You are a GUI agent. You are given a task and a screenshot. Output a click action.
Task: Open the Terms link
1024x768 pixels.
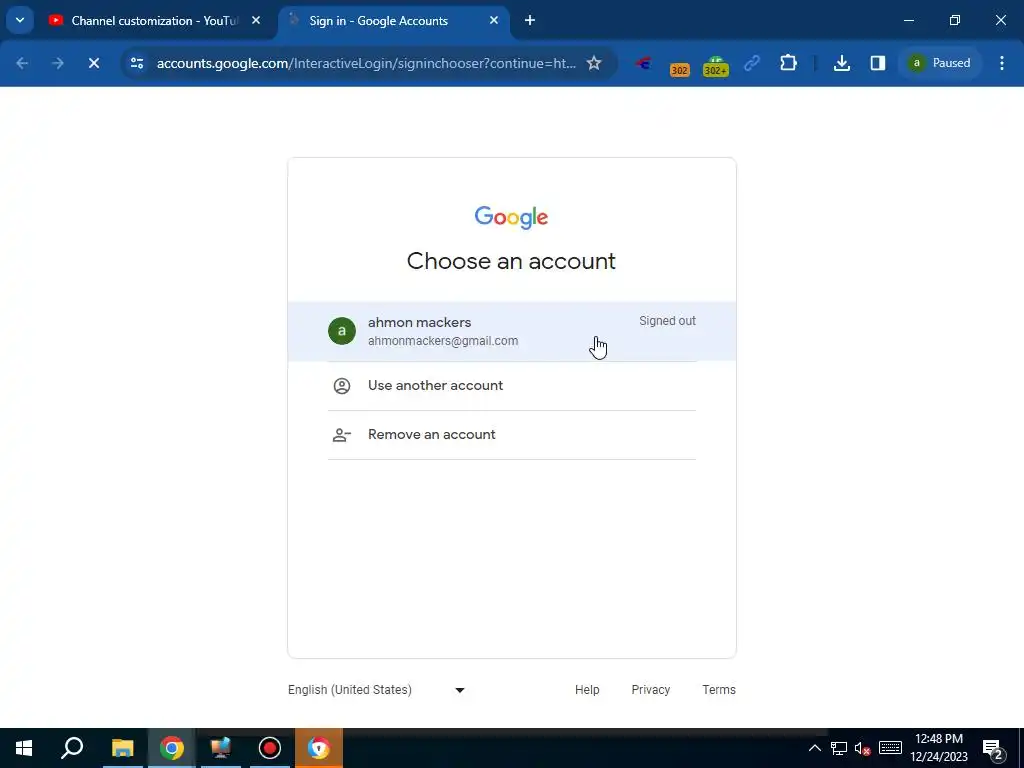coord(719,690)
